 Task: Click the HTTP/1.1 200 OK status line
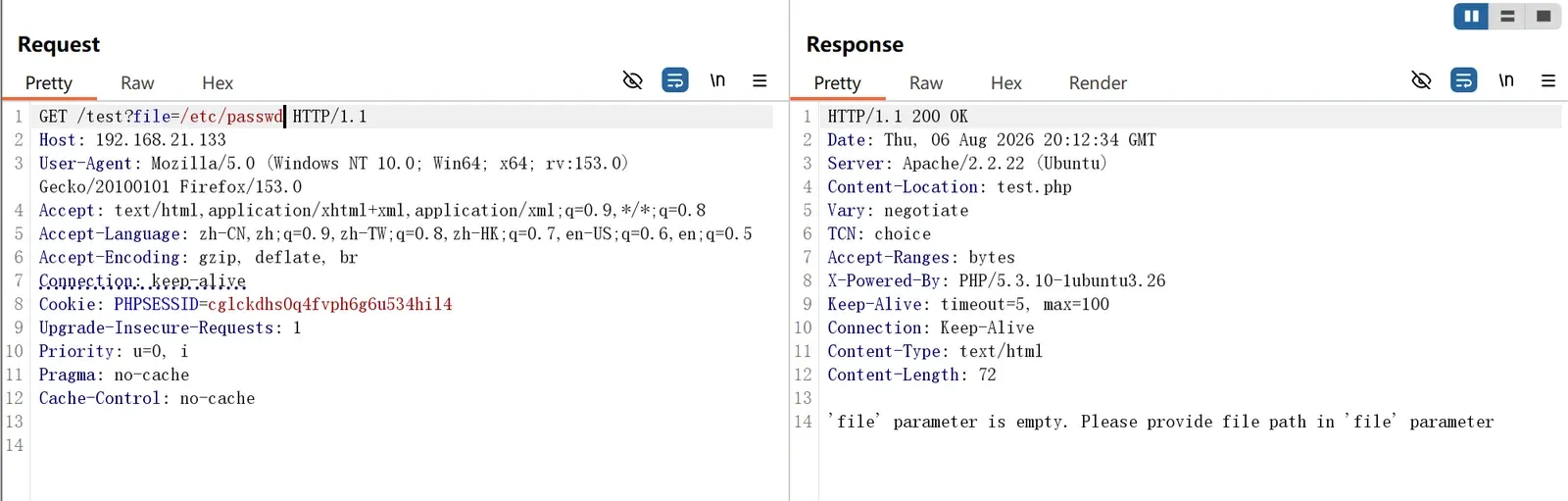[x=898, y=117]
